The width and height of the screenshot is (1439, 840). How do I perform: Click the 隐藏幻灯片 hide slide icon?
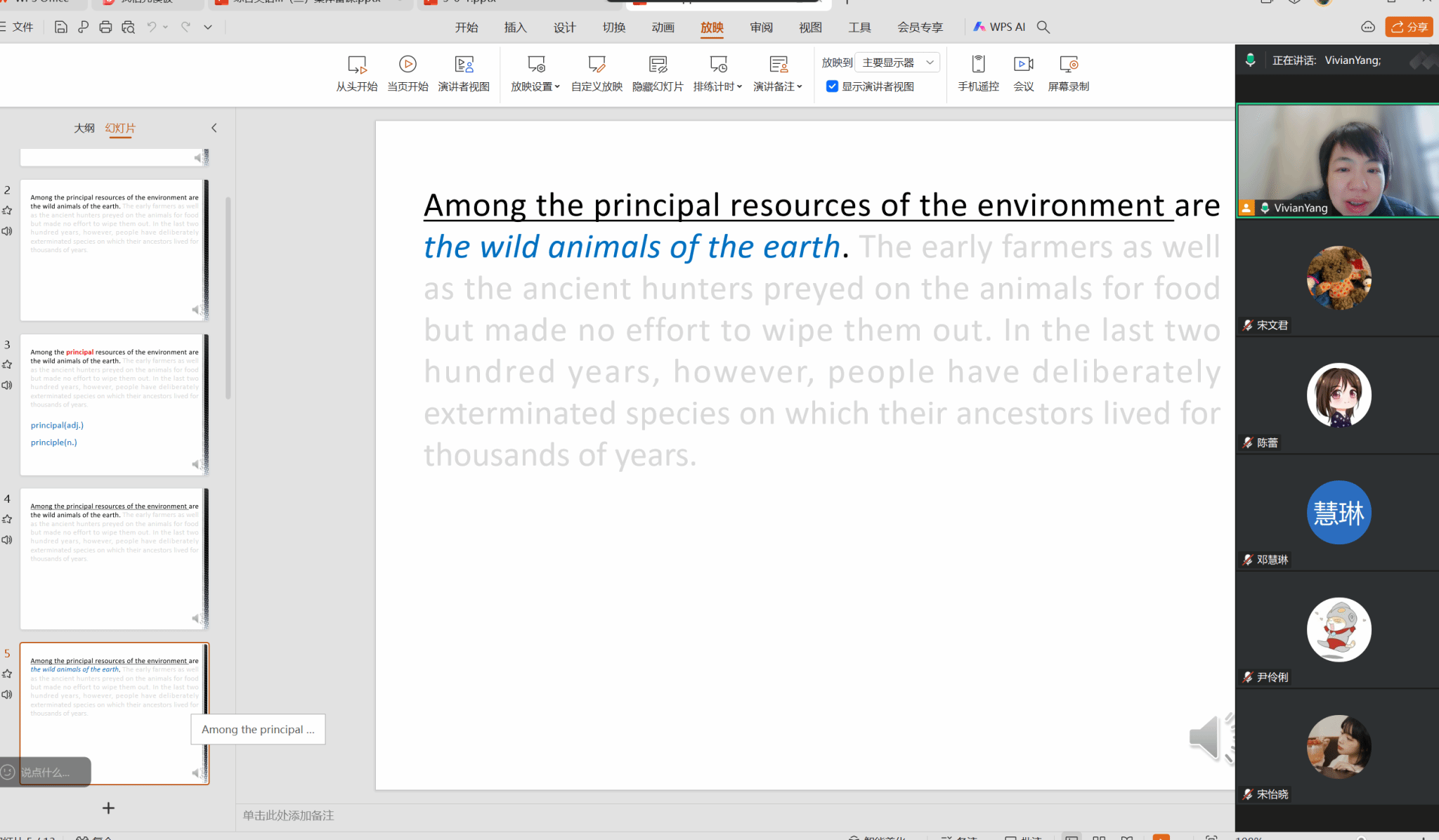pos(658,65)
